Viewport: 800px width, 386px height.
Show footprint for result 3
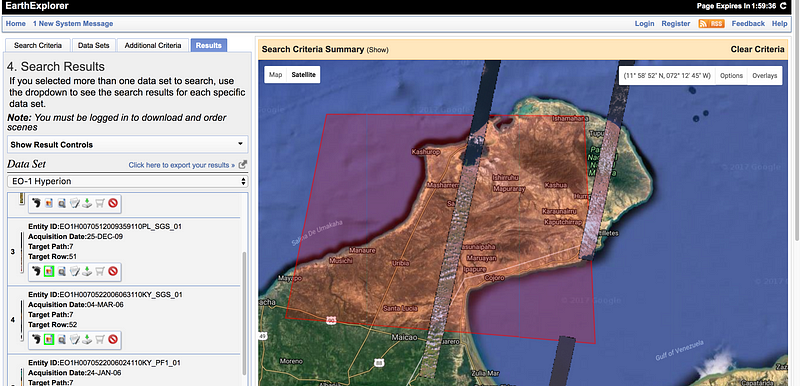37,271
